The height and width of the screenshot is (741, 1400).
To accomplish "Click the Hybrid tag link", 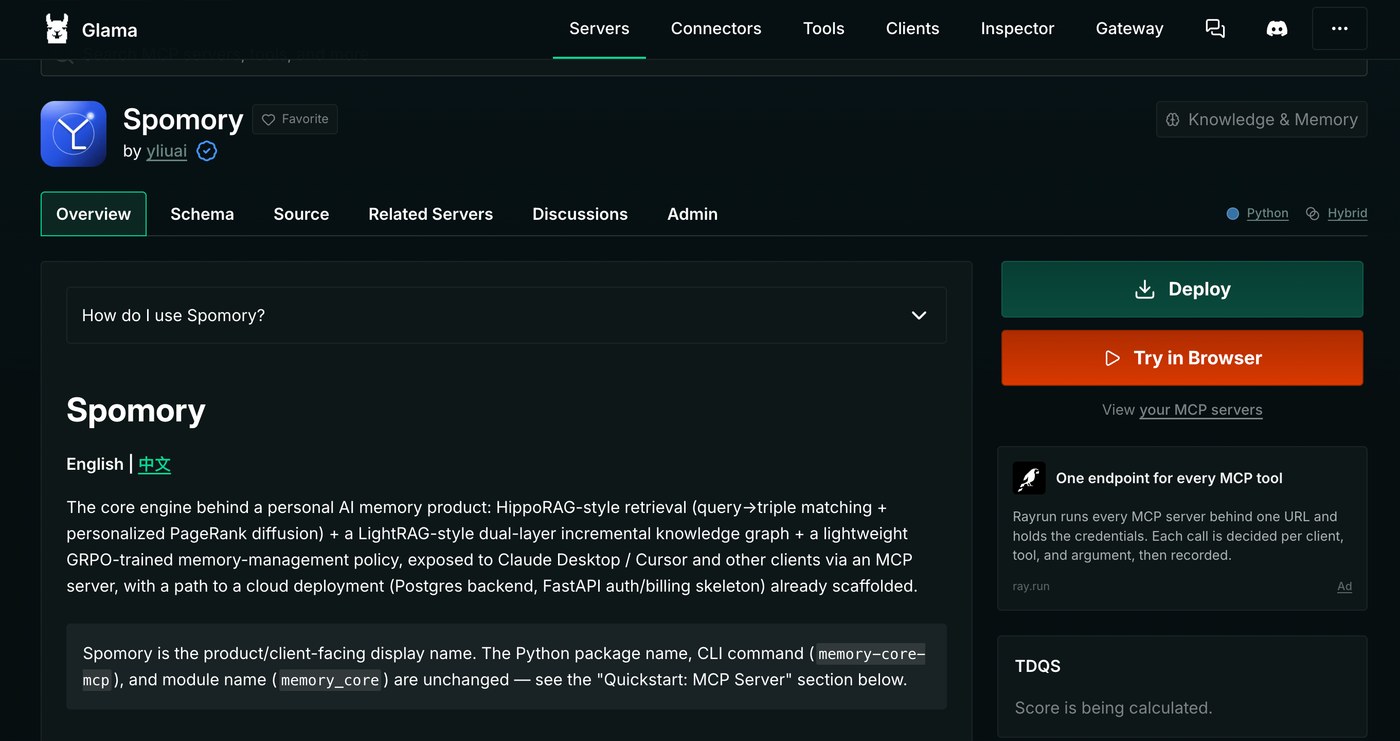I will (1347, 213).
